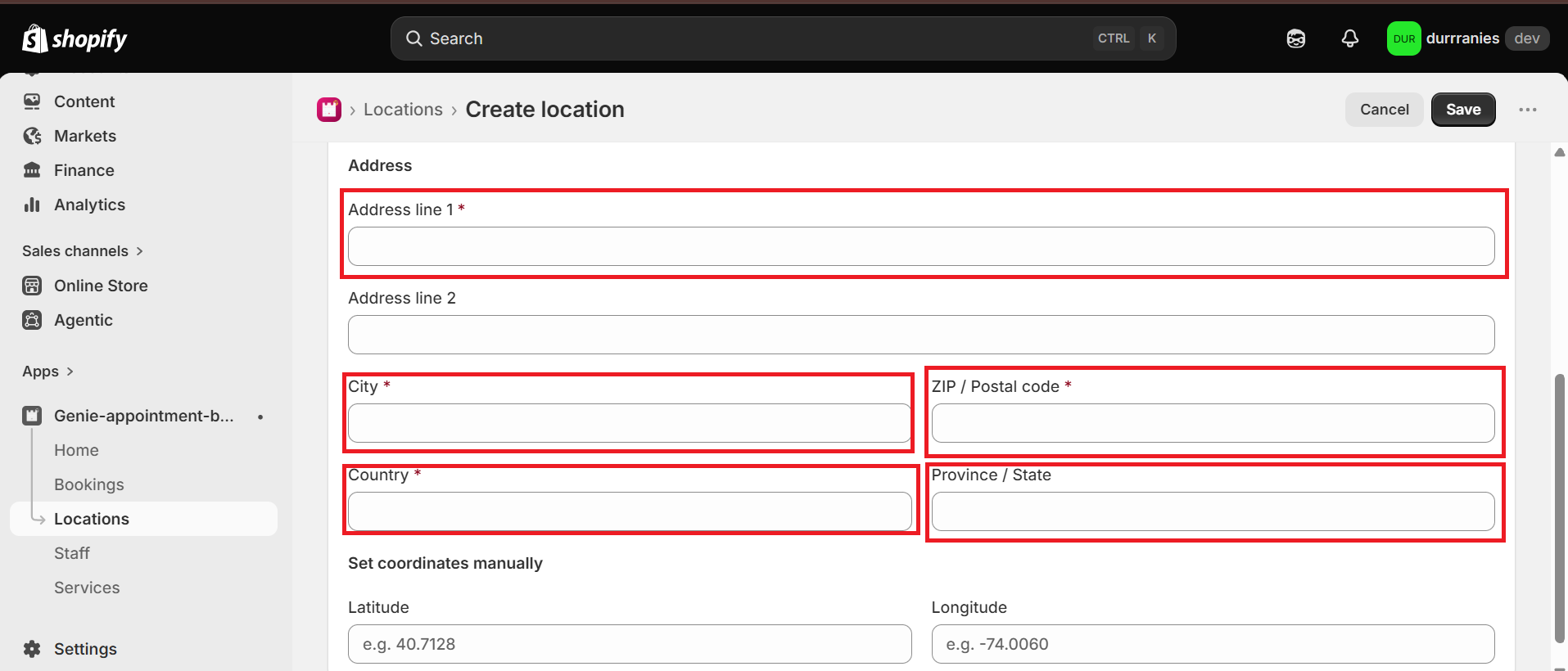Select Locations in app navigation
Viewport: 1568px width, 671px height.
(144, 519)
